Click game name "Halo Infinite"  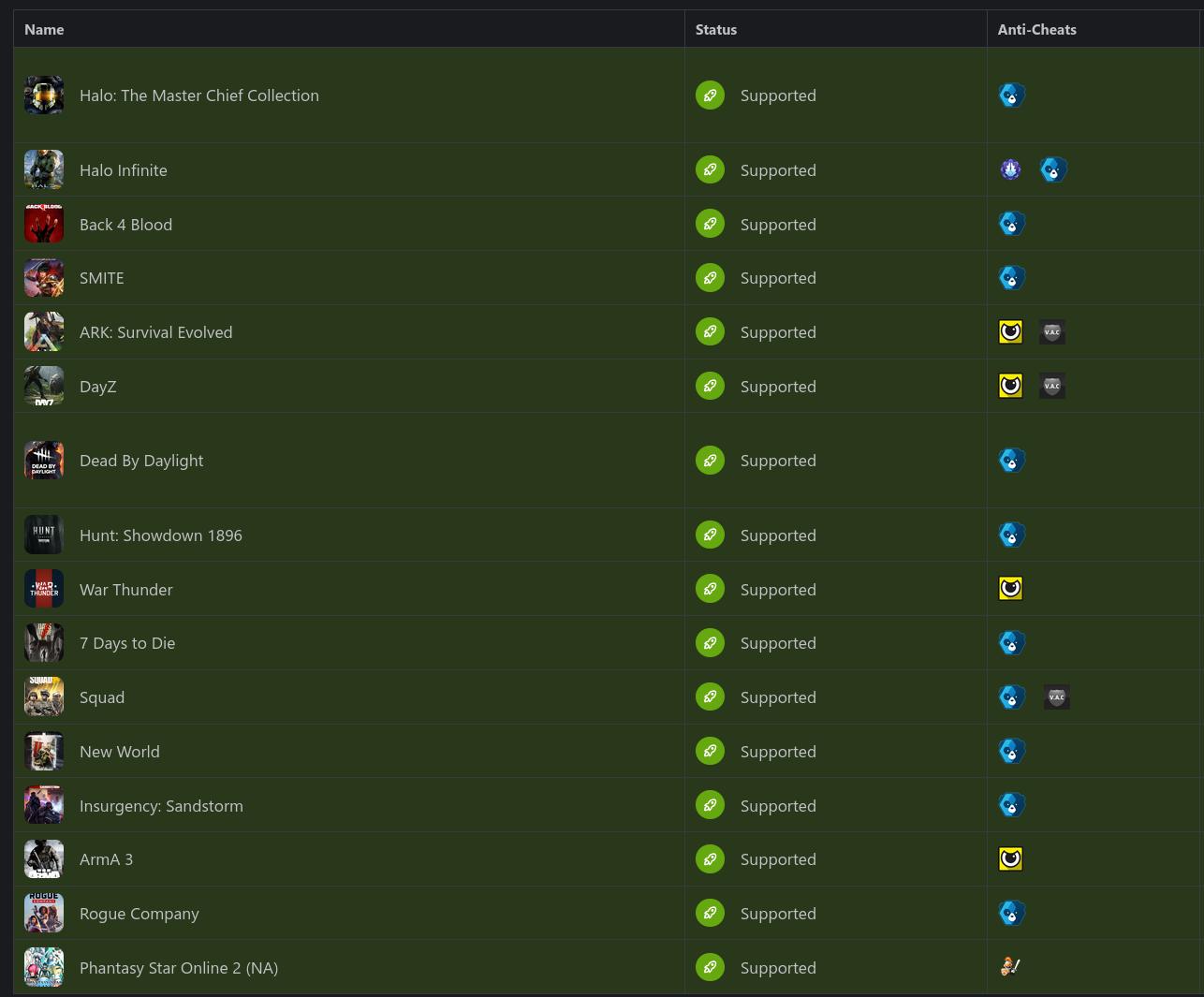click(124, 170)
